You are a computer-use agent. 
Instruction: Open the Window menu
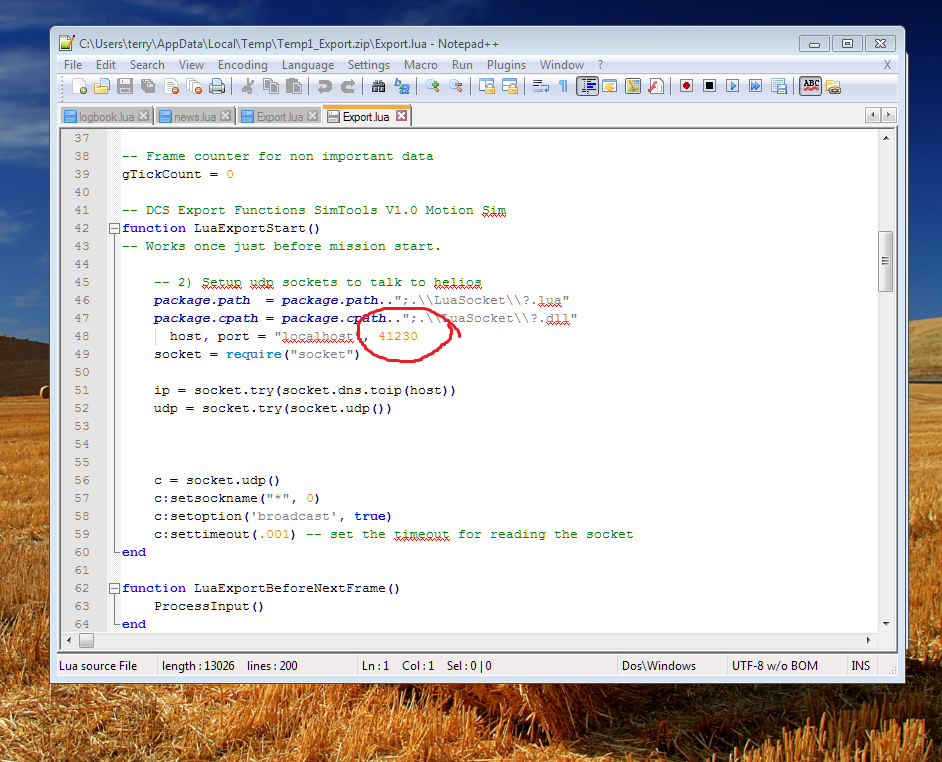(x=562, y=65)
